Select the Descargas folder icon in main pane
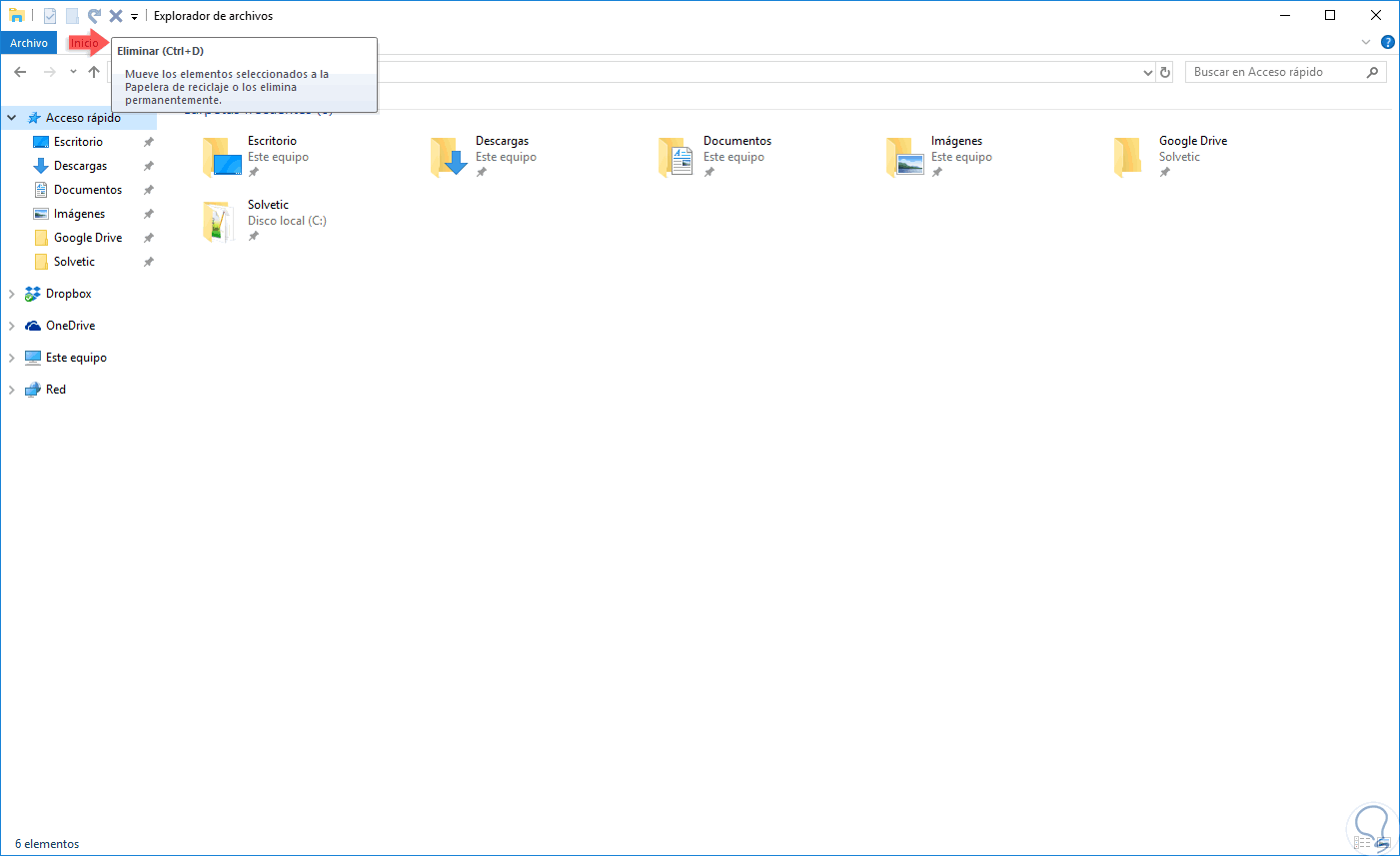The height and width of the screenshot is (856, 1400). (x=450, y=157)
